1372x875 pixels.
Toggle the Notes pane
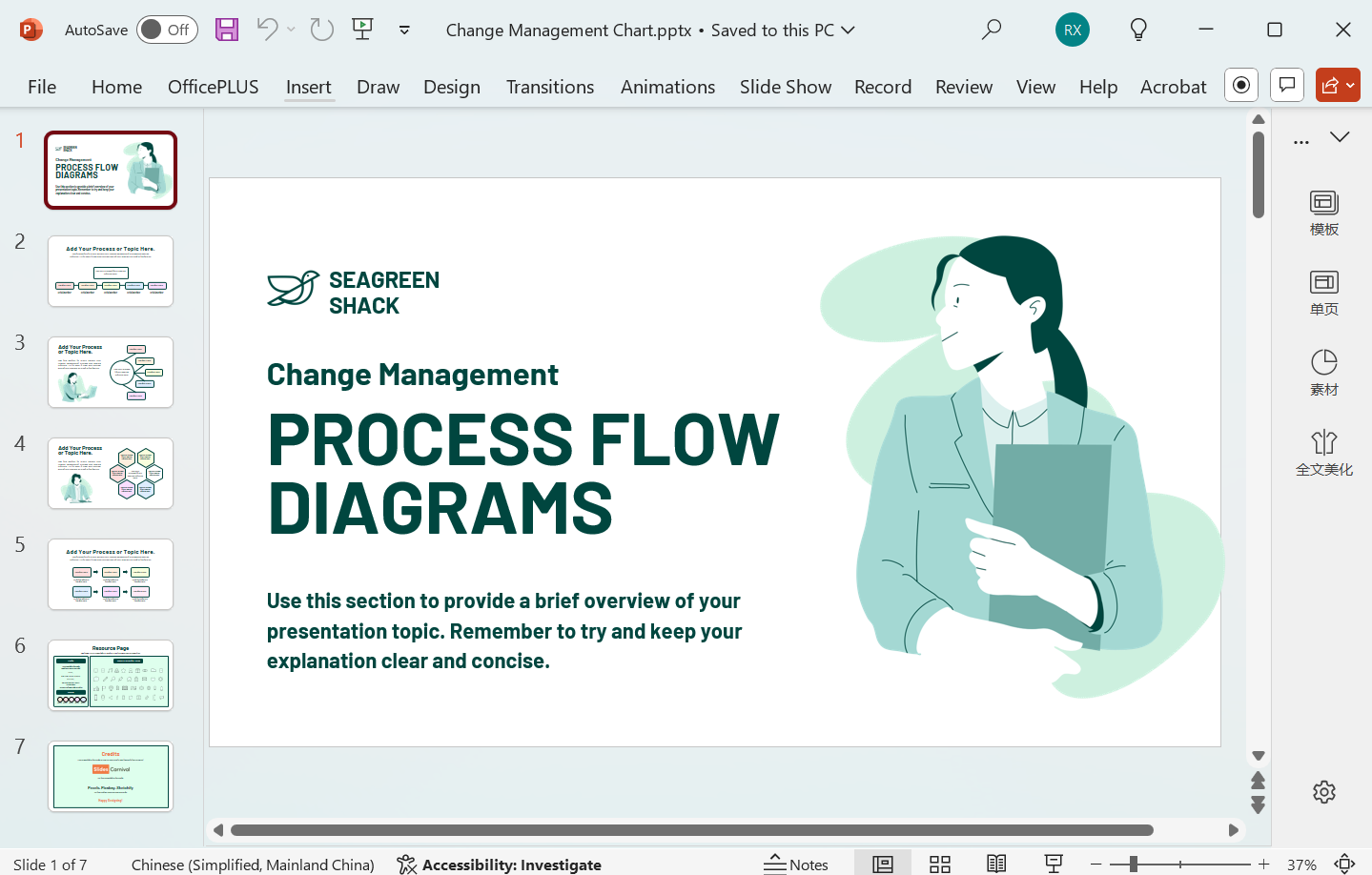797,864
